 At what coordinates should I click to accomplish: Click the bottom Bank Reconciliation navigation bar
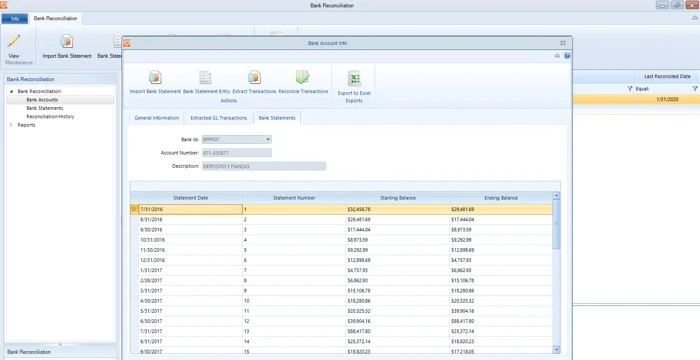click(x=60, y=352)
